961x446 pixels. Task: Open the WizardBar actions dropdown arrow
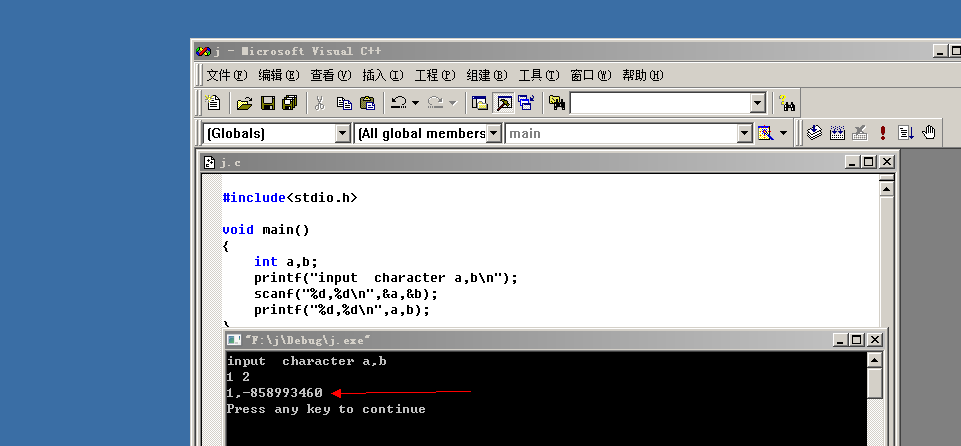(783, 134)
